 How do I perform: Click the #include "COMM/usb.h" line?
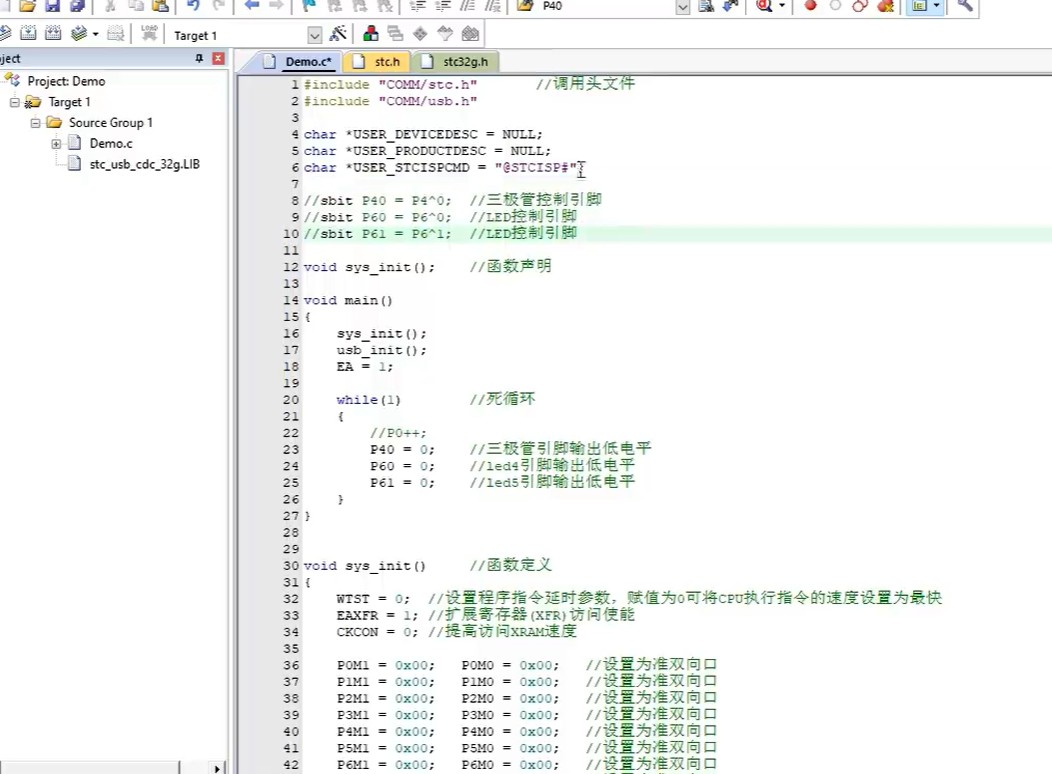(390, 101)
